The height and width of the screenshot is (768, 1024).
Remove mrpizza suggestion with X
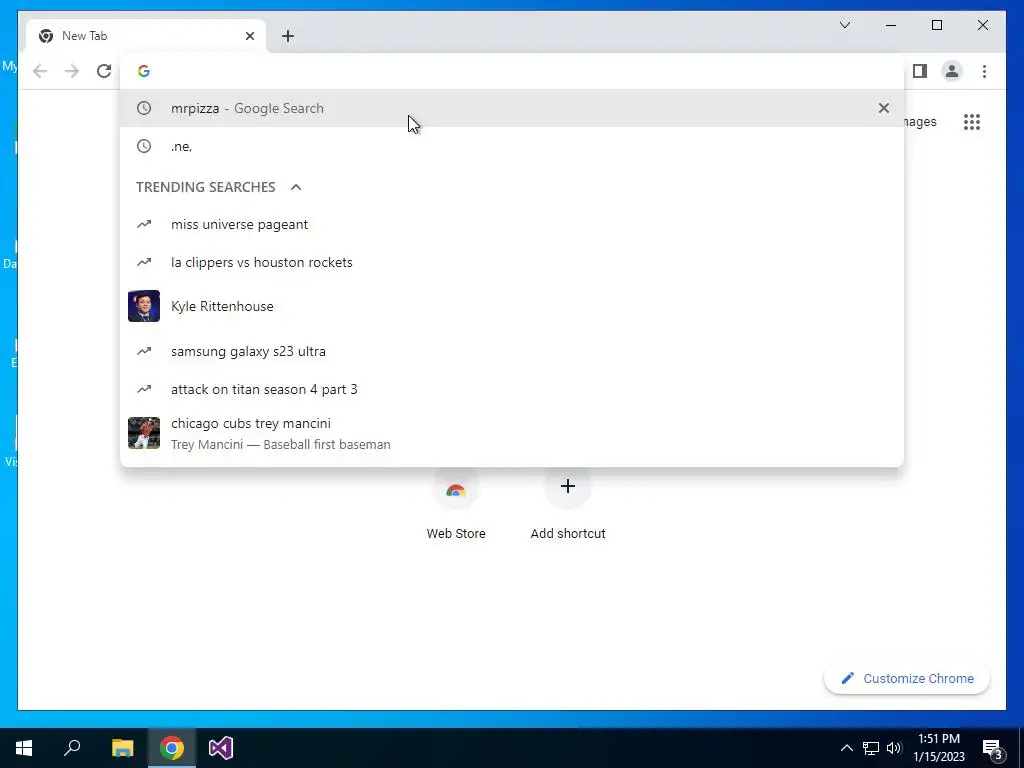pos(884,108)
